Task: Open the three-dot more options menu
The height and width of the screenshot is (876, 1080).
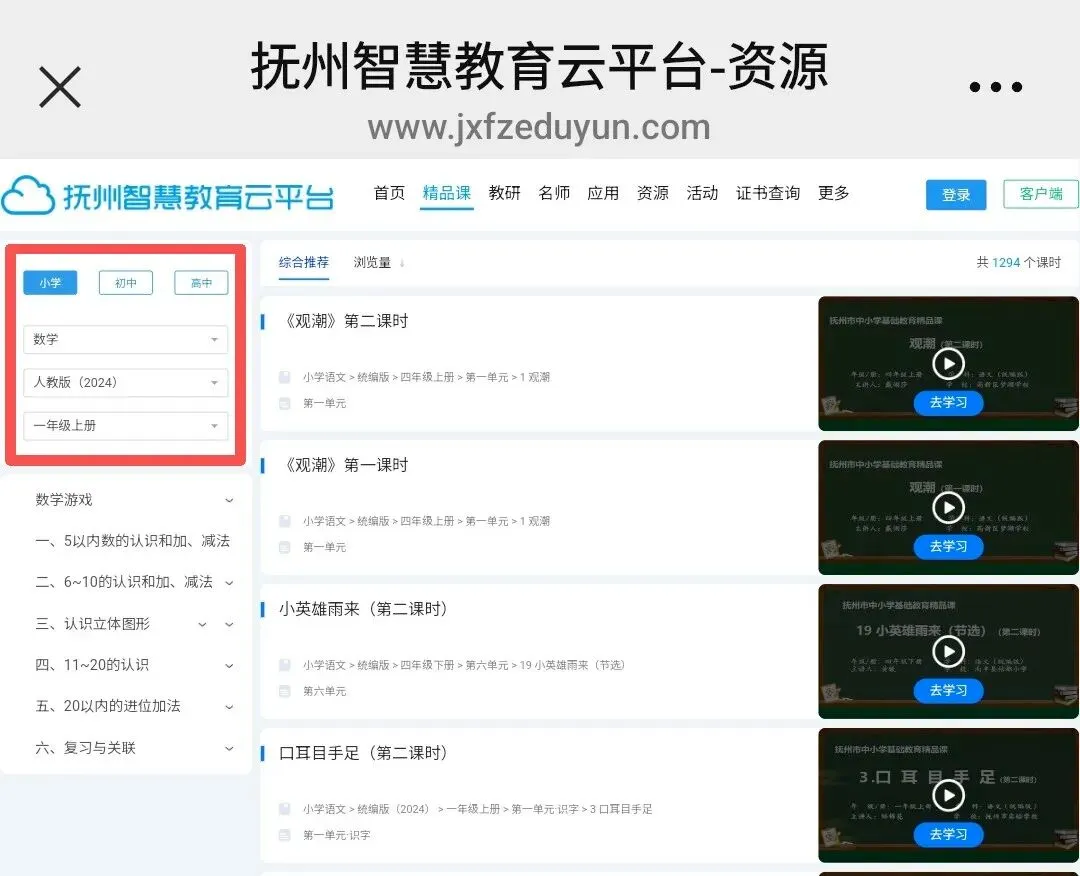Action: point(995,87)
